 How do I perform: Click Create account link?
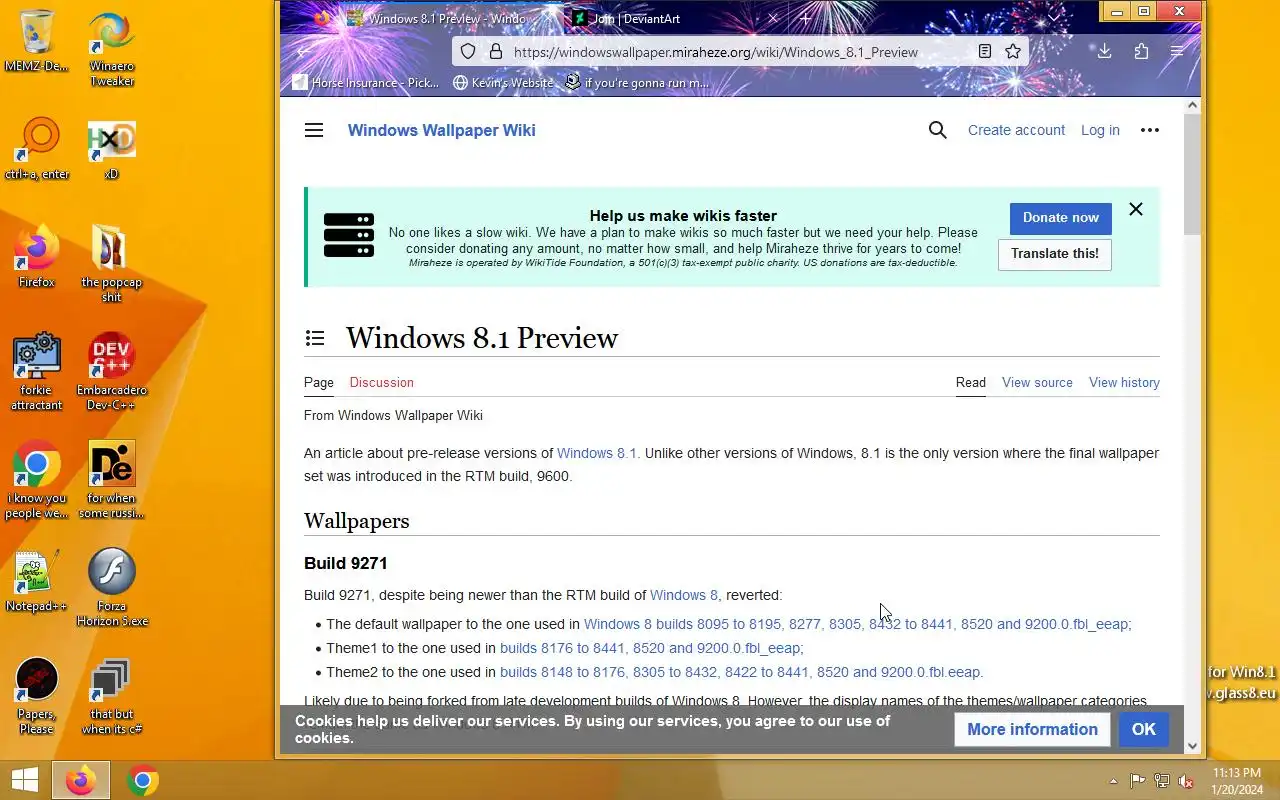pos(1016,130)
